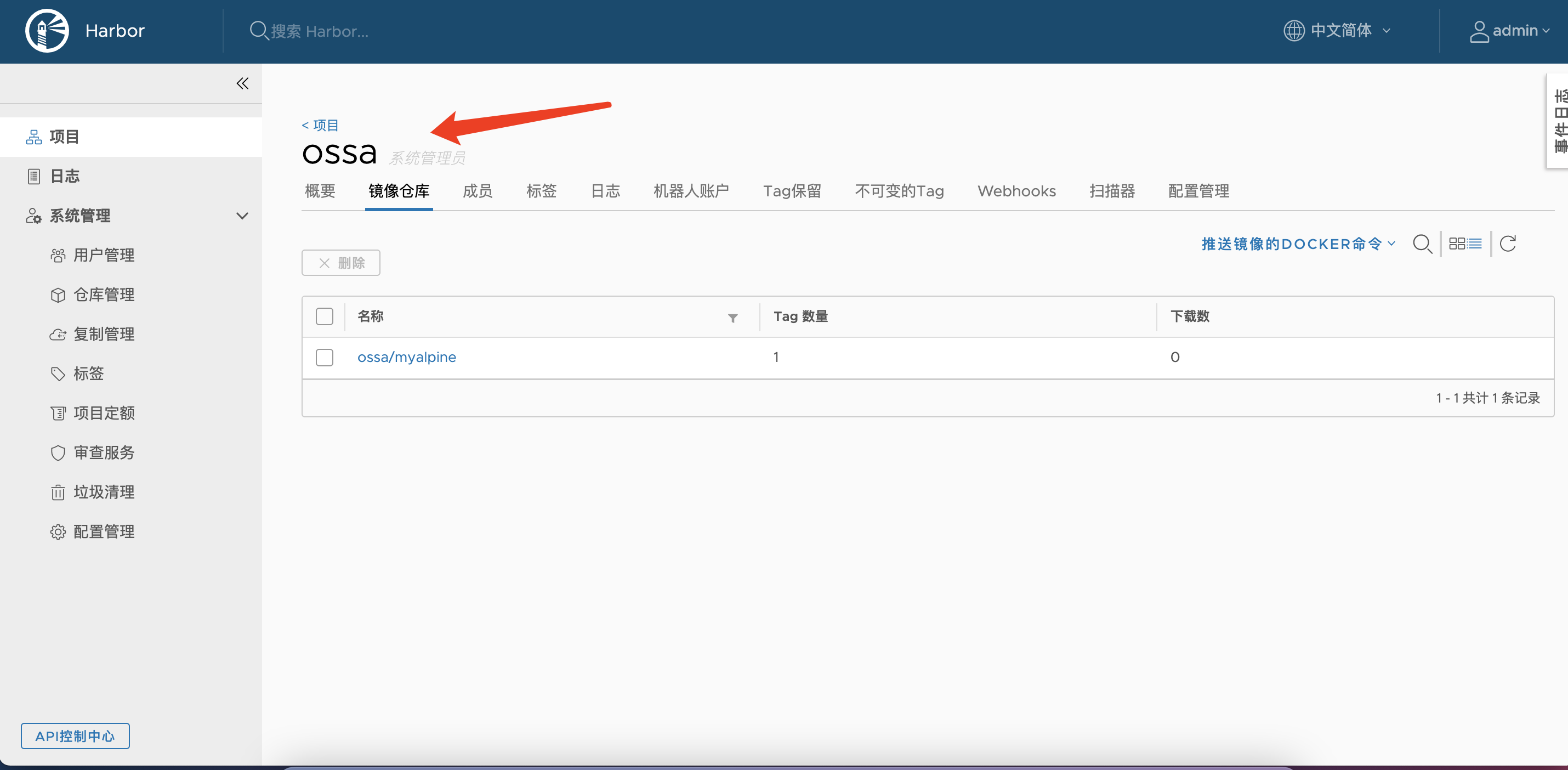
Task: Switch to the Webhooks tab
Action: [x=1017, y=191]
